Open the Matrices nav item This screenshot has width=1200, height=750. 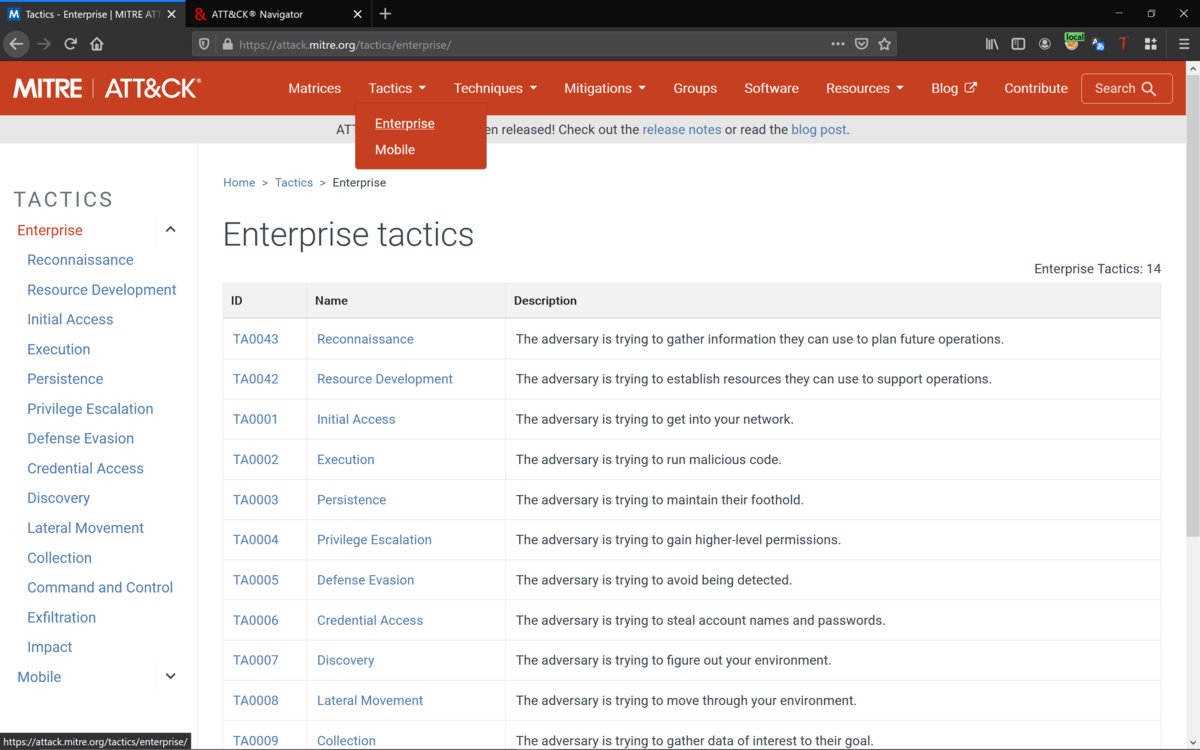tap(314, 88)
